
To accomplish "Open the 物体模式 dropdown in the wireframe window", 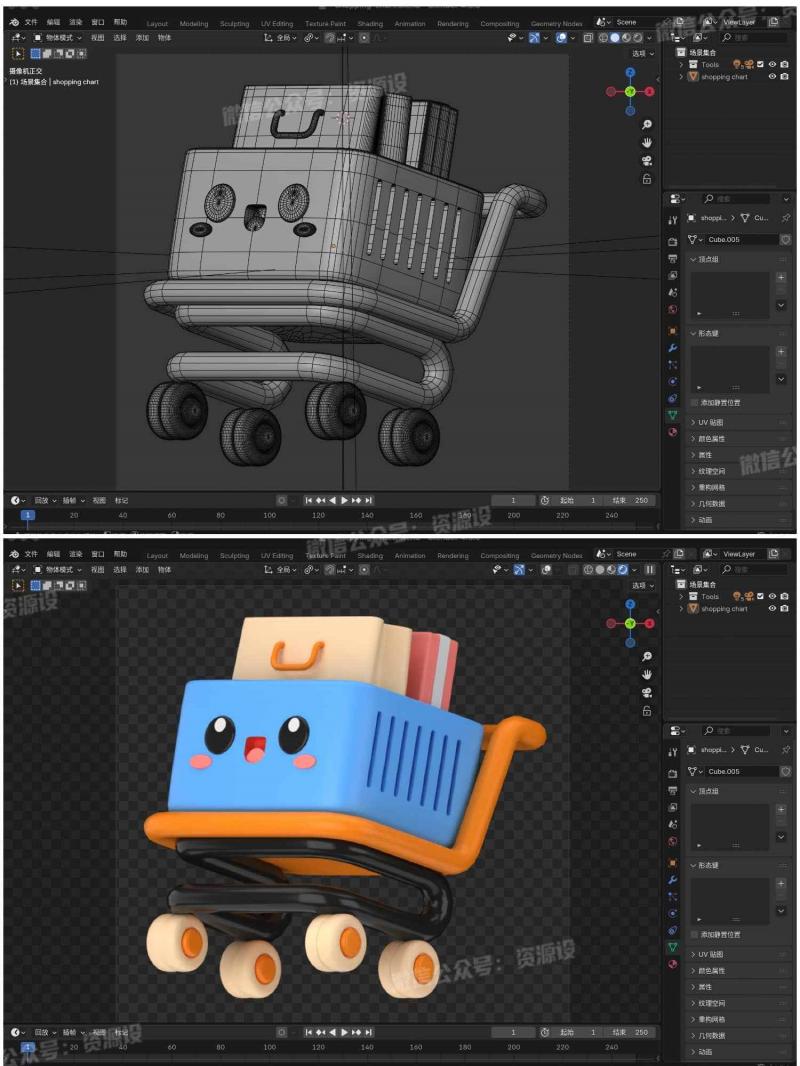I will tap(58, 38).
